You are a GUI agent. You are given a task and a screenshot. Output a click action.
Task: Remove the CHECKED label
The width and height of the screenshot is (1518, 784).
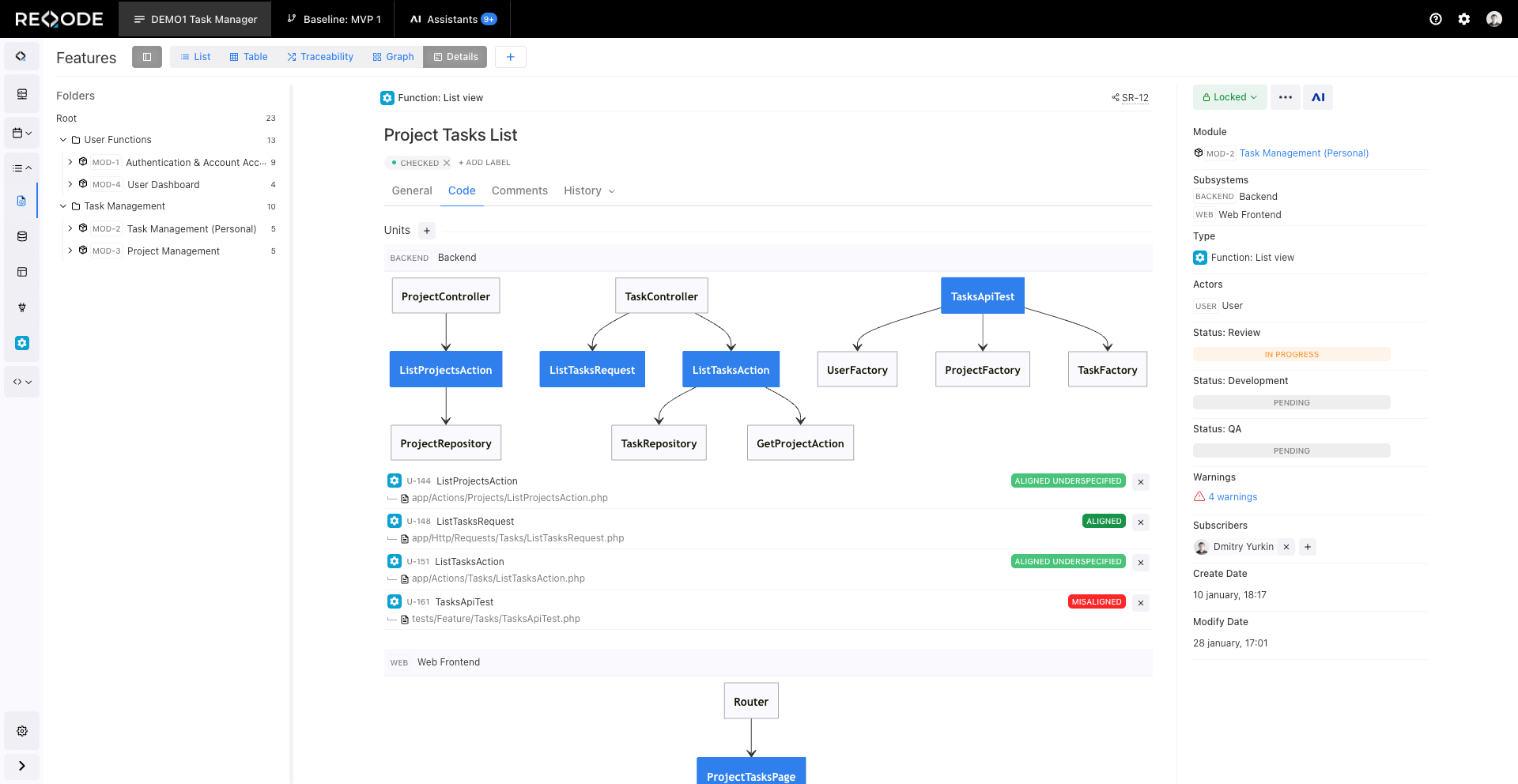(x=447, y=163)
